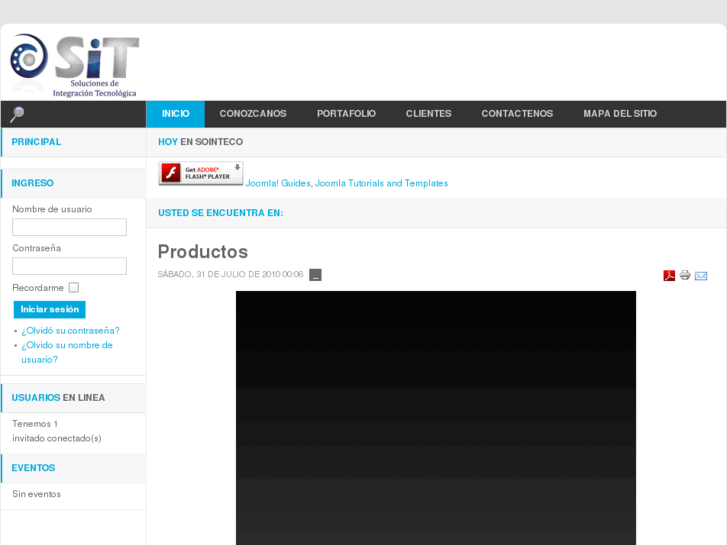Click the email article icon
727x545 pixels.
coord(701,276)
